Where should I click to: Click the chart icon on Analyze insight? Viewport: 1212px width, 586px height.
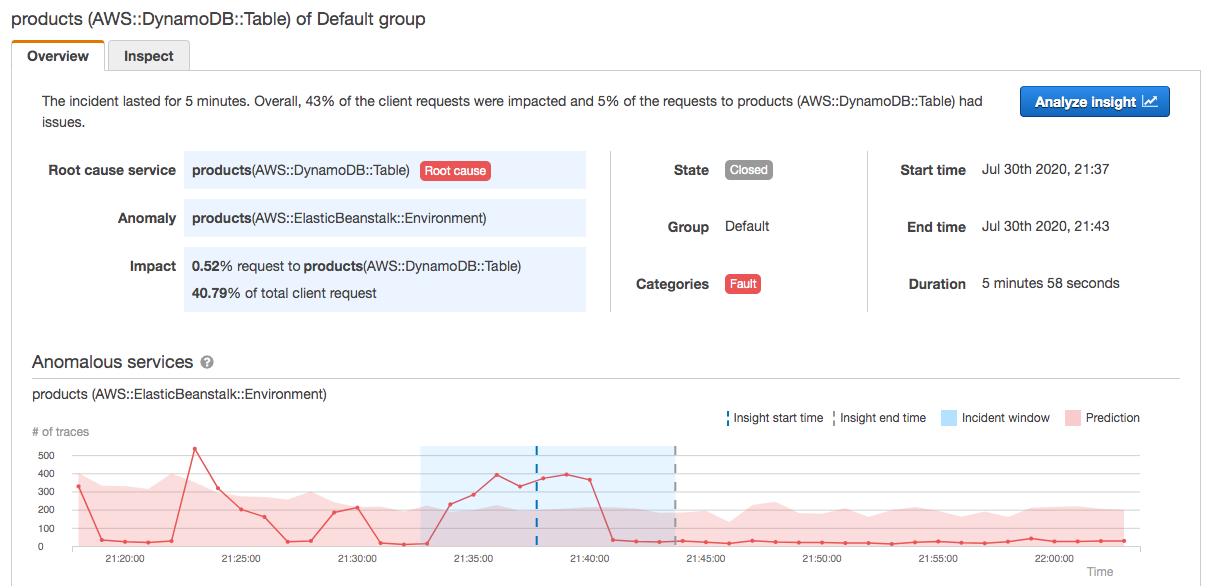[x=1149, y=102]
